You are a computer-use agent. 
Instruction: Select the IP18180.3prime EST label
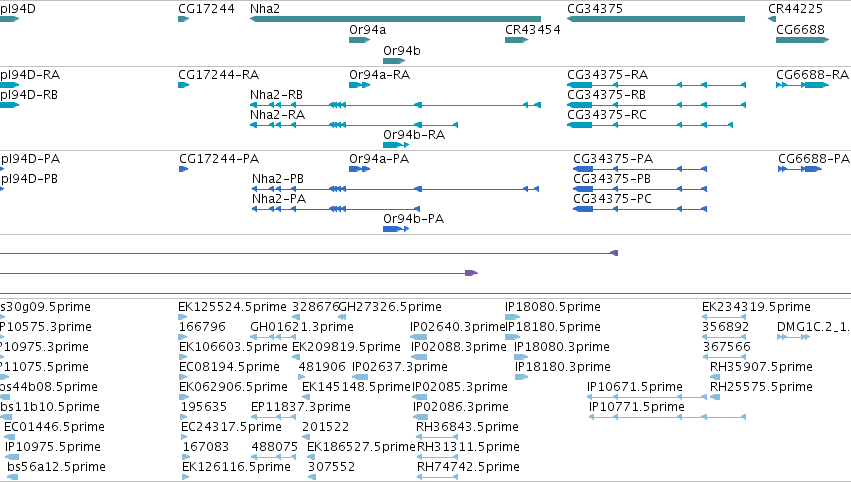(563, 367)
